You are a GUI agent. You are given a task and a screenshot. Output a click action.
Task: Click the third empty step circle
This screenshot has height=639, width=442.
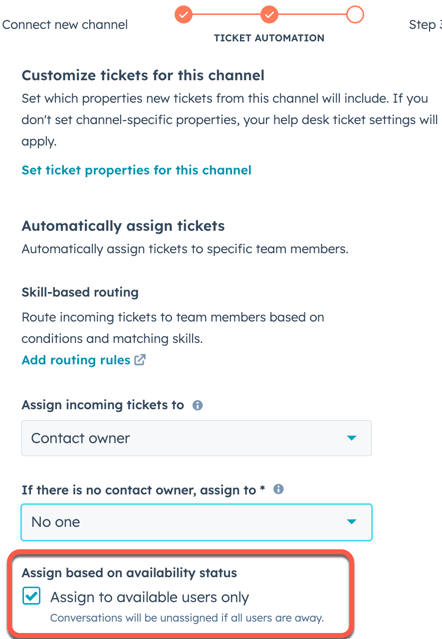pyautogui.click(x=355, y=15)
